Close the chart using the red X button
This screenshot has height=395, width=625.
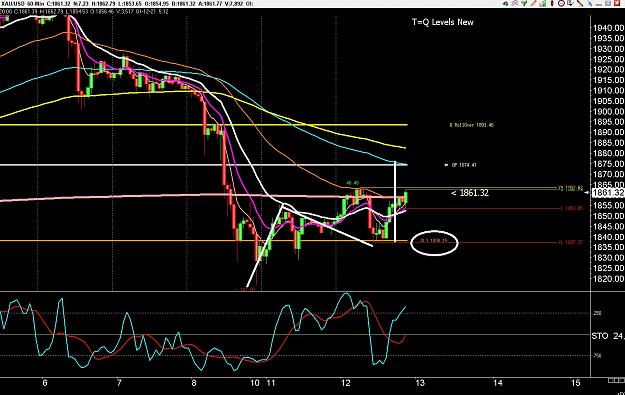(617, 4)
